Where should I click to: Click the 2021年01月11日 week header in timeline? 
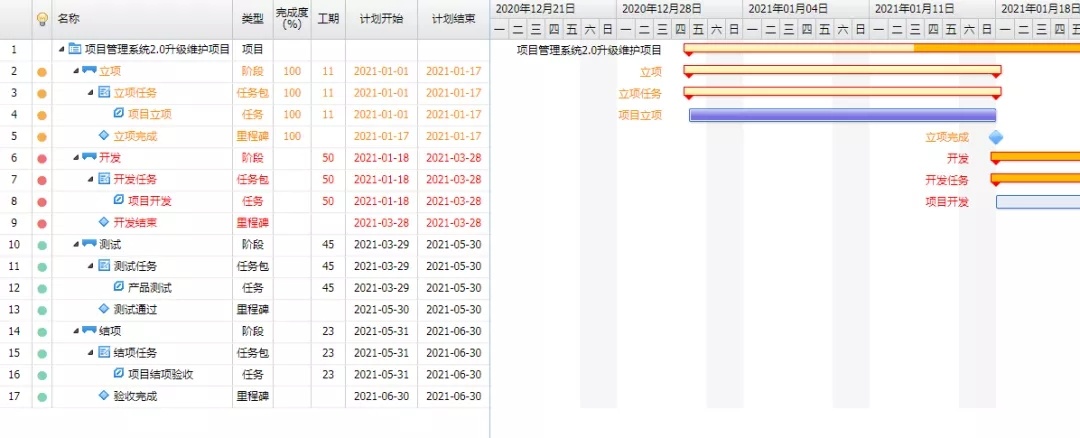(931, 9)
